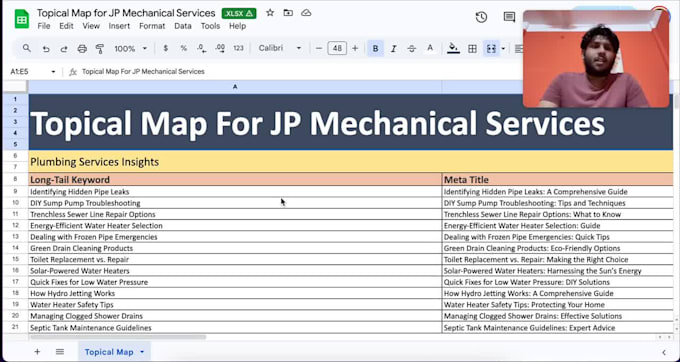
Task: Move document to folder icon
Action: pos(288,13)
